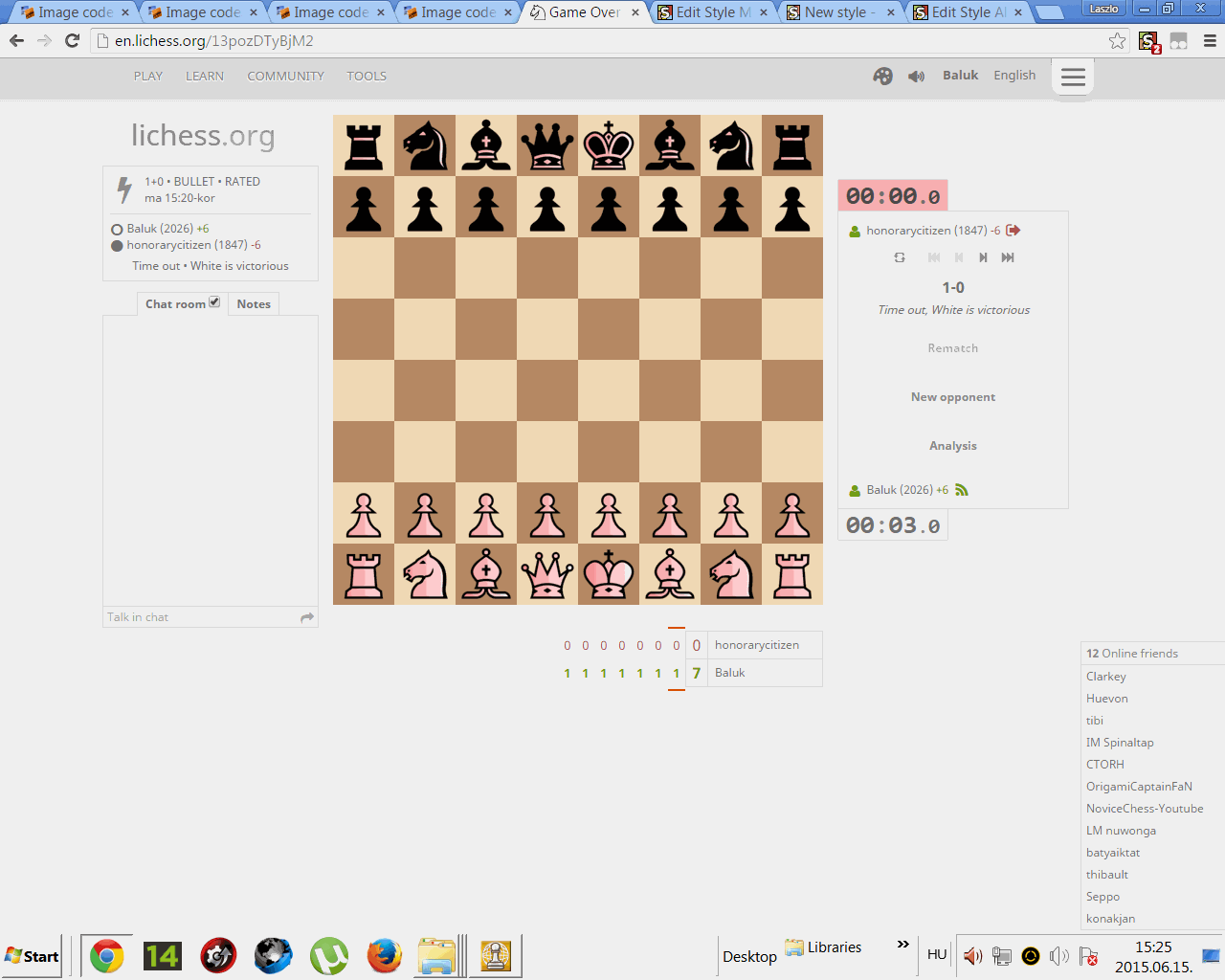The width and height of the screenshot is (1225, 980).
Task: Open the chess program taskbar icon
Action: pos(495,955)
